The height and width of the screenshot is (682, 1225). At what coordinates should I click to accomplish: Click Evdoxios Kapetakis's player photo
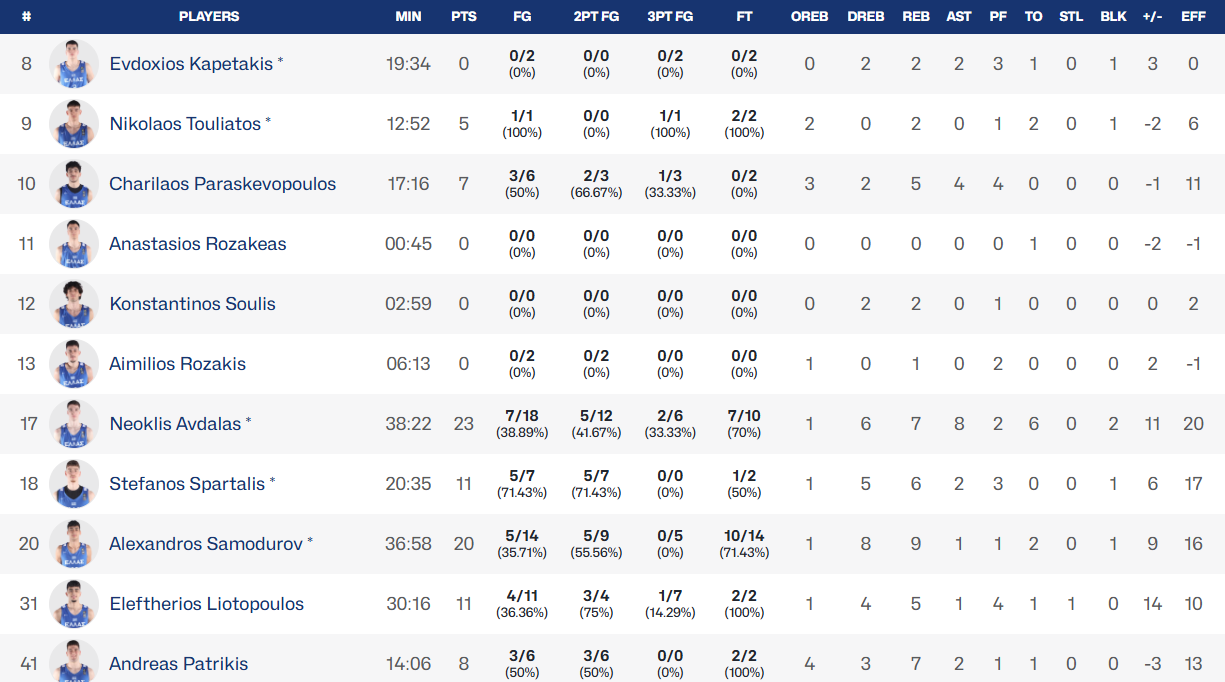tap(74, 64)
